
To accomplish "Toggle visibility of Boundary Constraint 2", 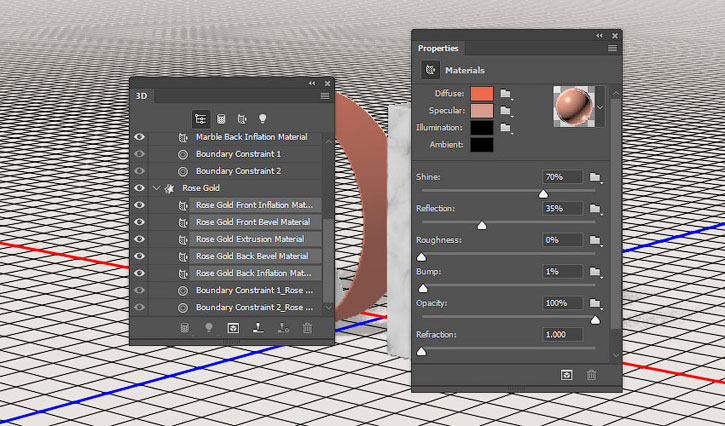I will pyautogui.click(x=139, y=171).
